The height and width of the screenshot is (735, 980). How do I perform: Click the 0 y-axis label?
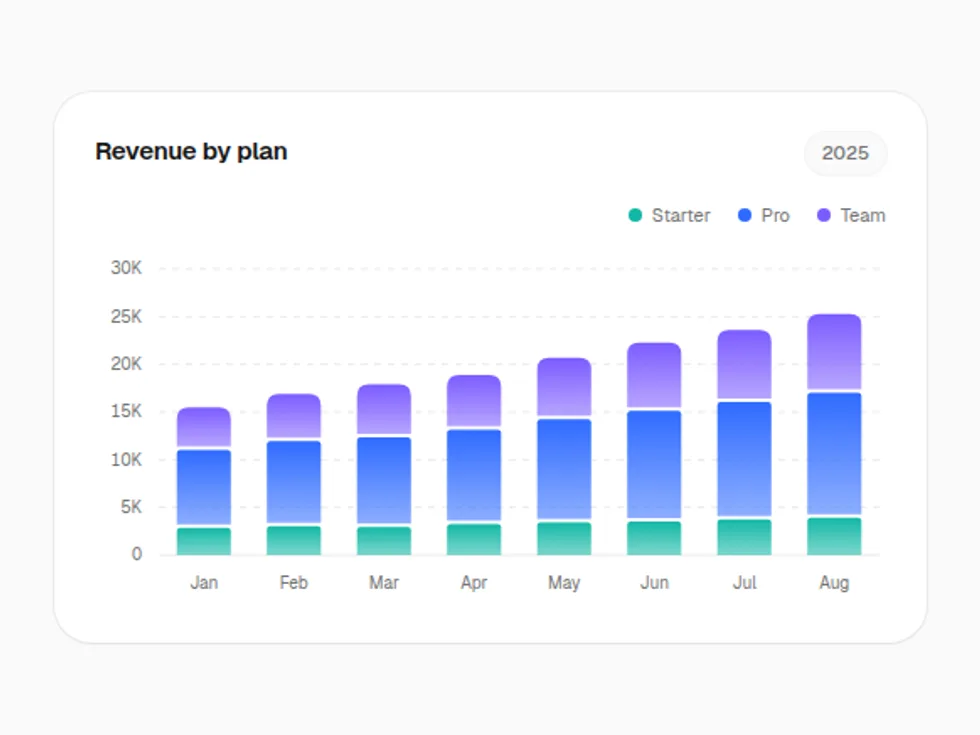coord(137,554)
